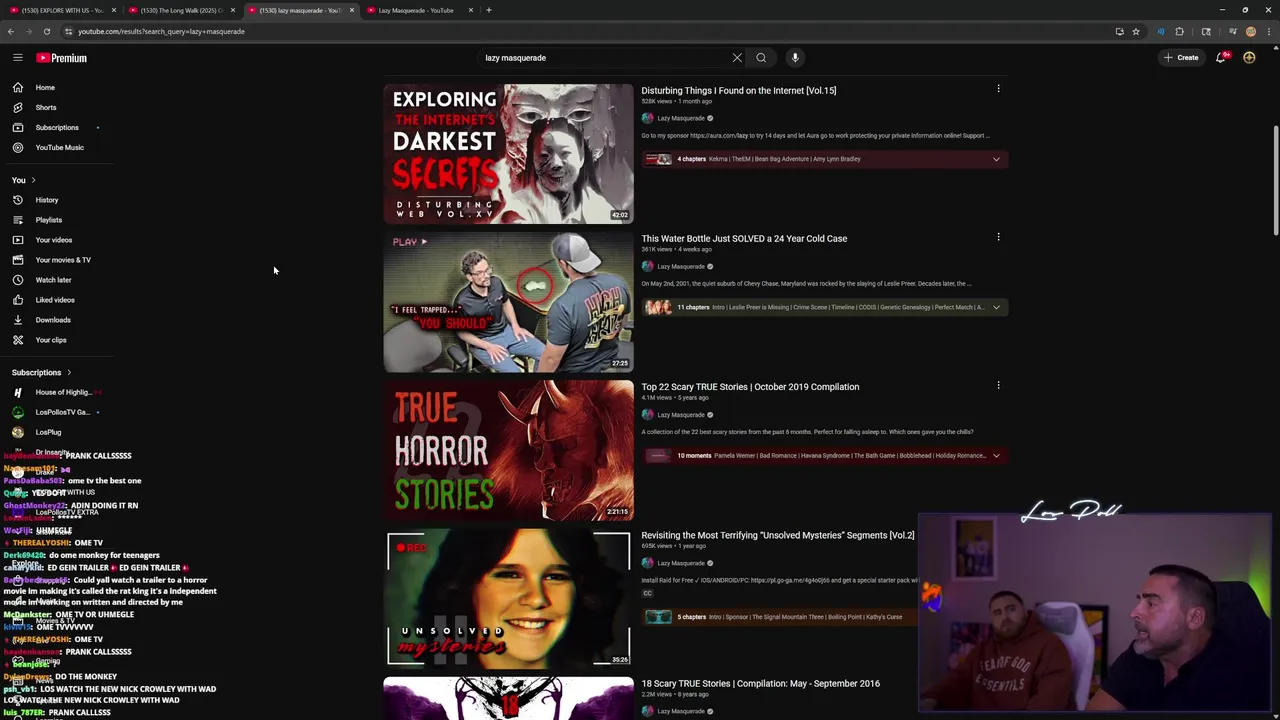Expand the You section chevron
The image size is (1280, 720).
[33, 180]
